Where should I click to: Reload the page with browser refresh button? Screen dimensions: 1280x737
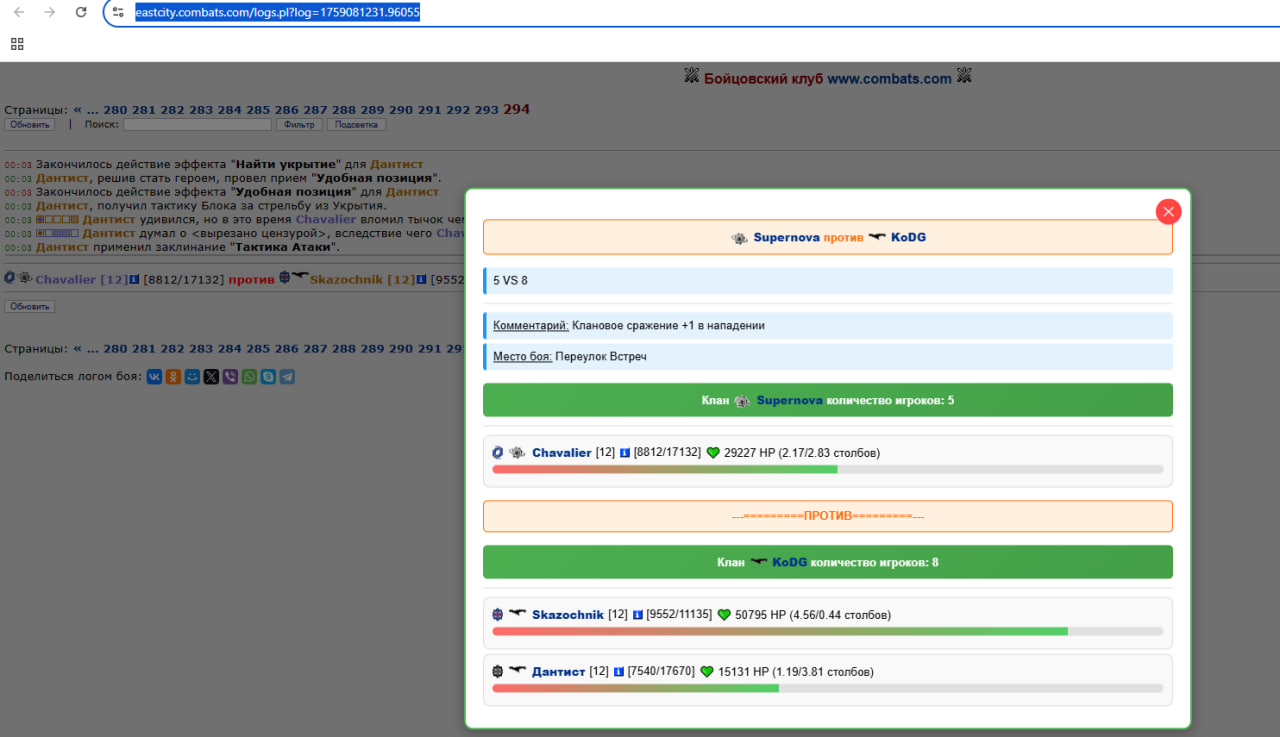(x=81, y=12)
